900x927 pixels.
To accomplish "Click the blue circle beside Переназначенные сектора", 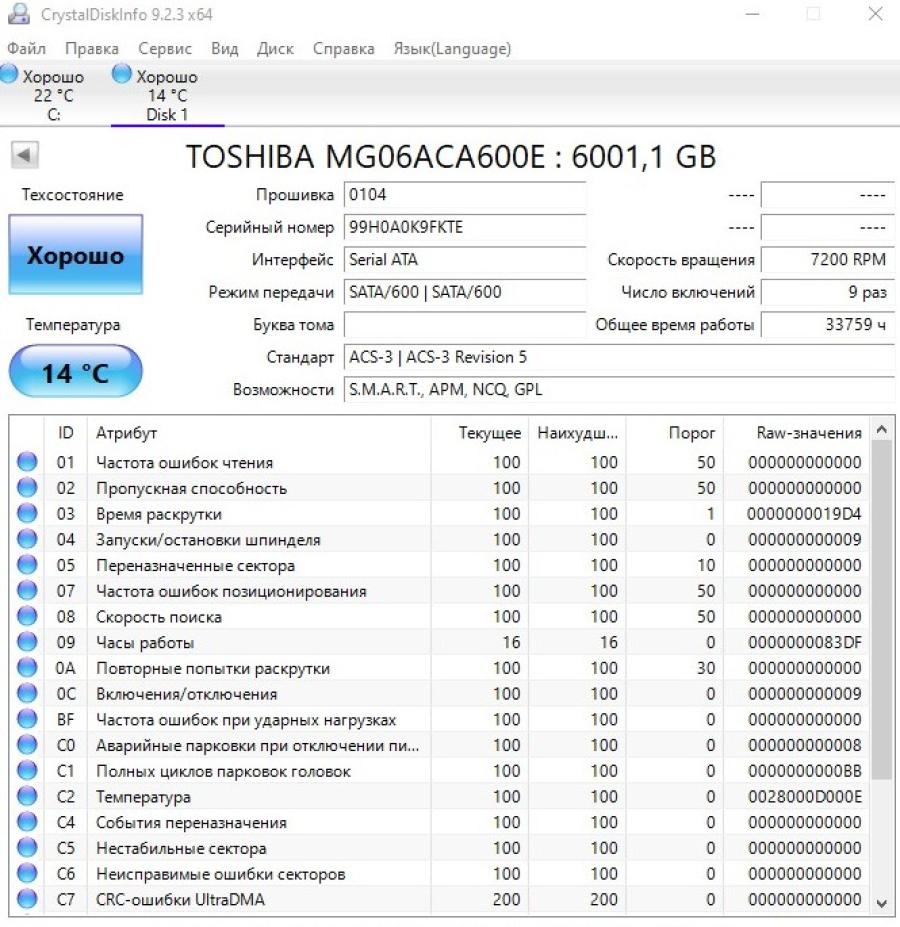I will click(29, 565).
